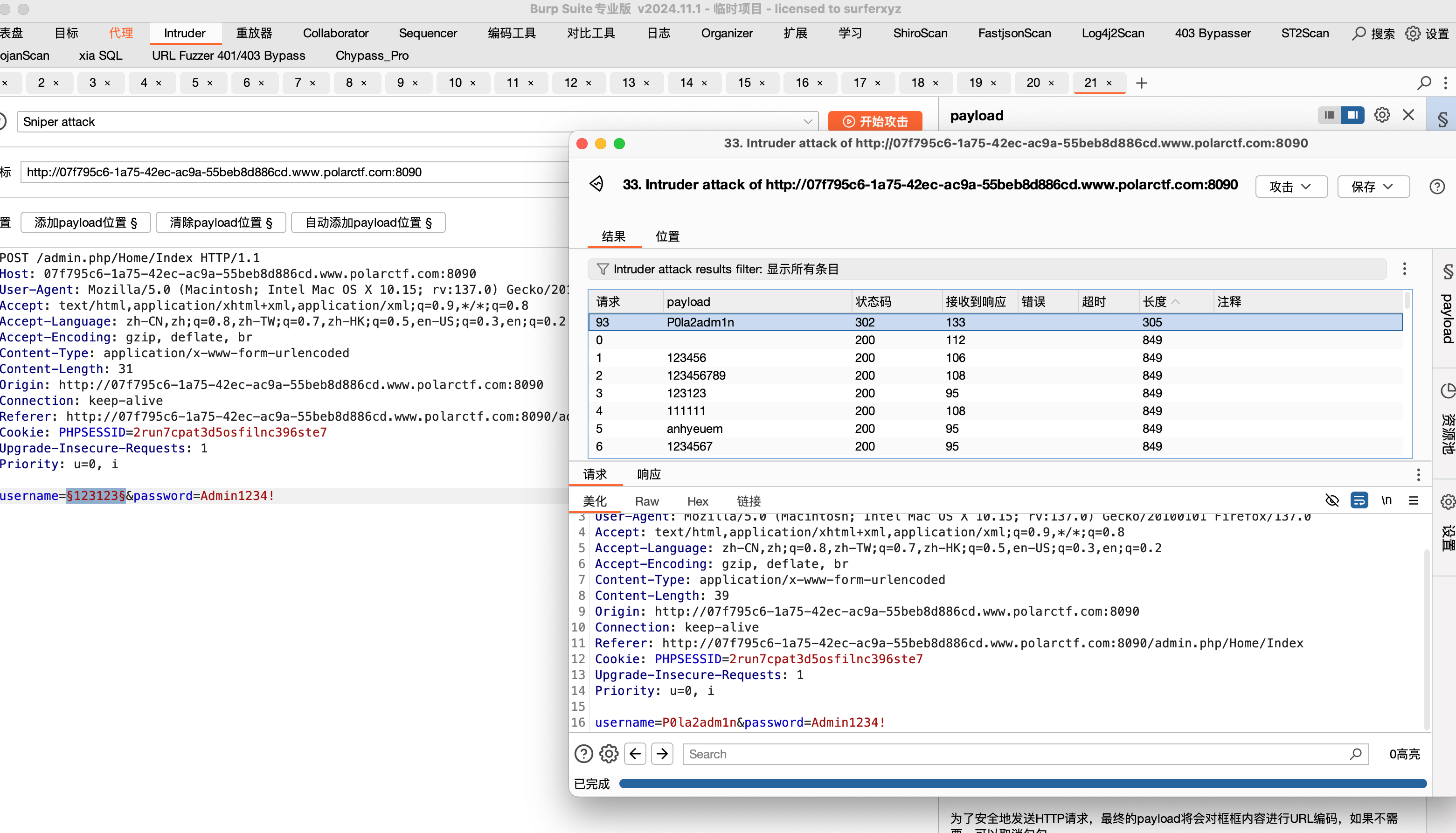Click the attack completion progress bar
The image size is (1456, 833).
pos(1023,784)
